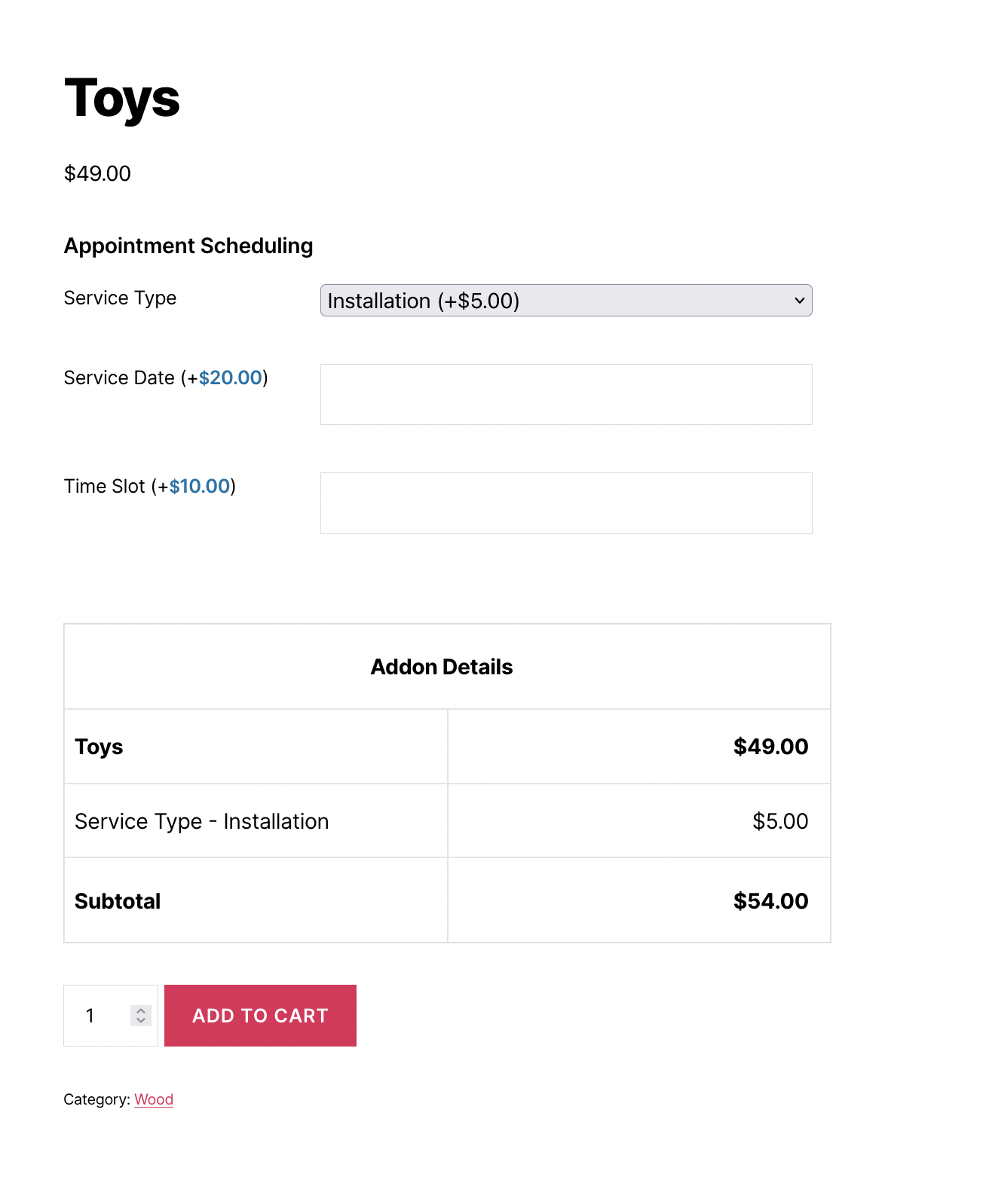Click the Service Type dropdown chevron arrow
986x1204 pixels.
(799, 301)
